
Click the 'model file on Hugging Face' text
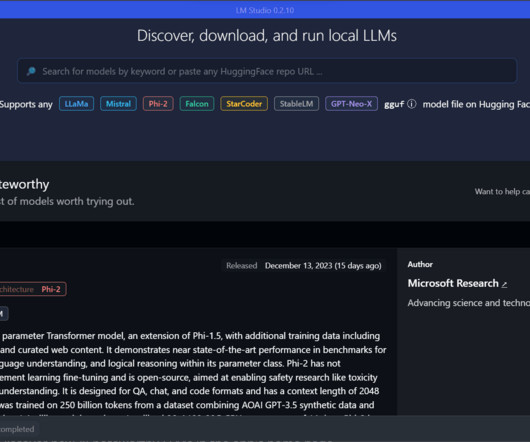point(476,104)
